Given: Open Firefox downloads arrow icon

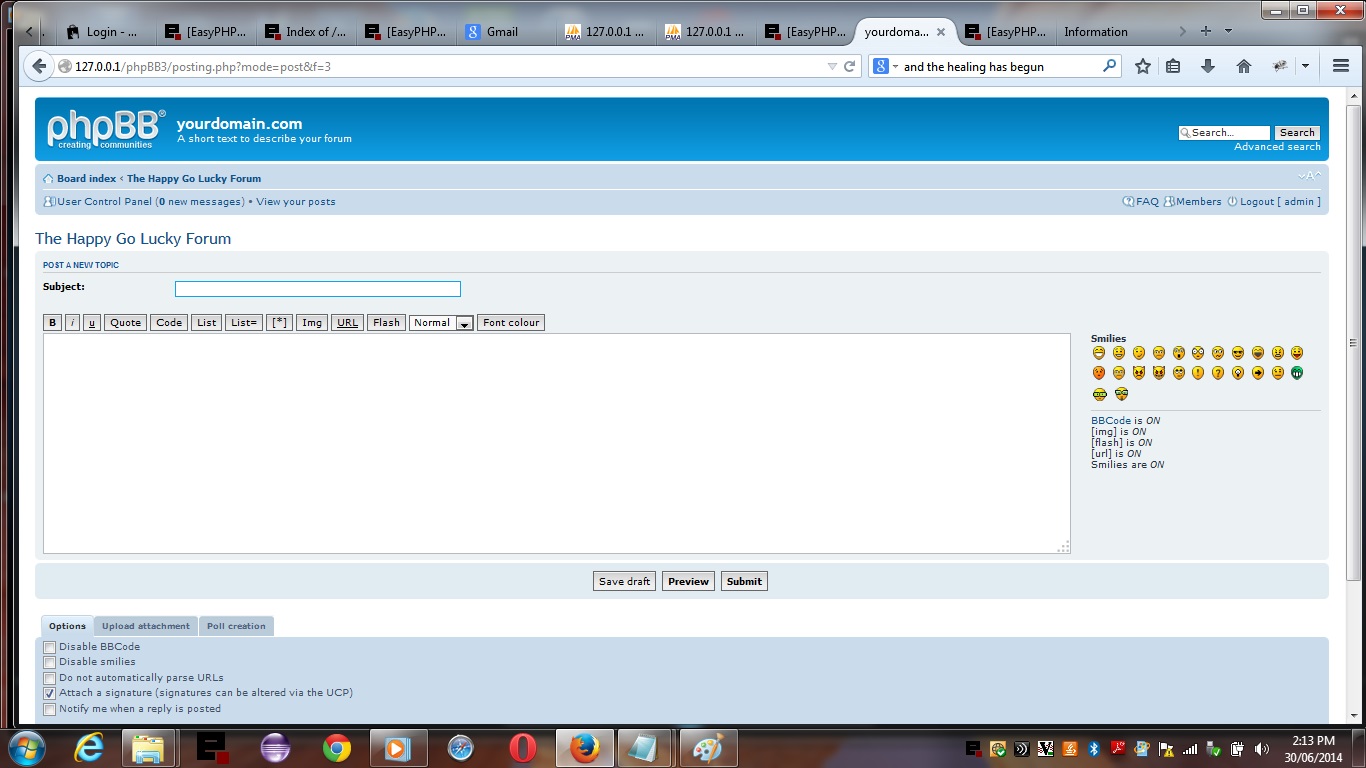Looking at the screenshot, I should [1208, 66].
